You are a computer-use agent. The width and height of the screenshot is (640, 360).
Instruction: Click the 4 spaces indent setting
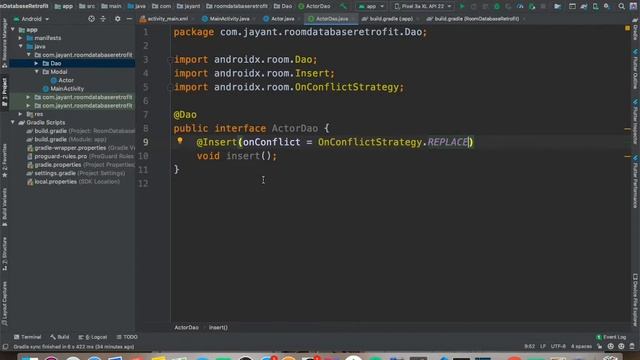[581, 347]
